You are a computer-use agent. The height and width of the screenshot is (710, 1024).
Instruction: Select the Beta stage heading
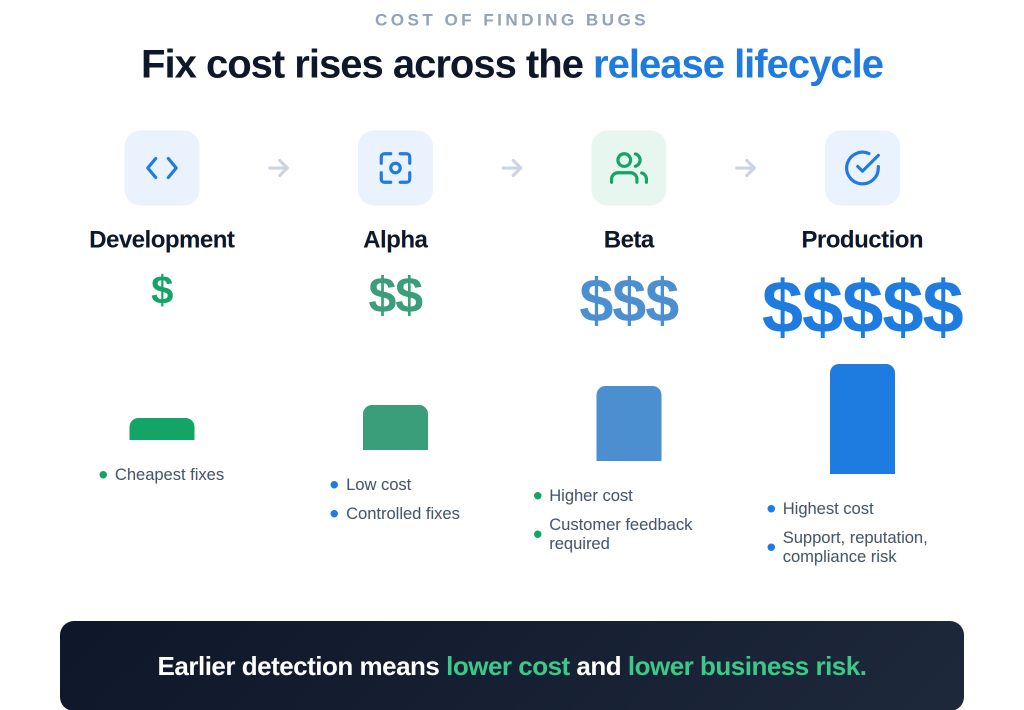click(x=629, y=240)
